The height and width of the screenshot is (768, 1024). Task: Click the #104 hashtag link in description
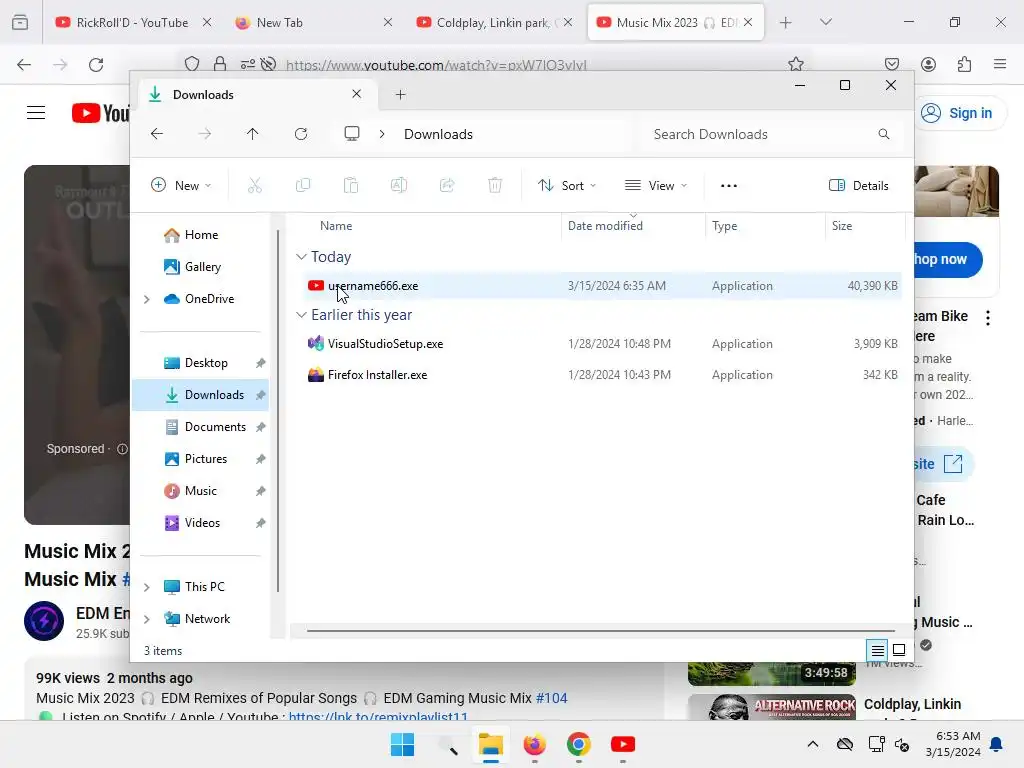pos(552,698)
